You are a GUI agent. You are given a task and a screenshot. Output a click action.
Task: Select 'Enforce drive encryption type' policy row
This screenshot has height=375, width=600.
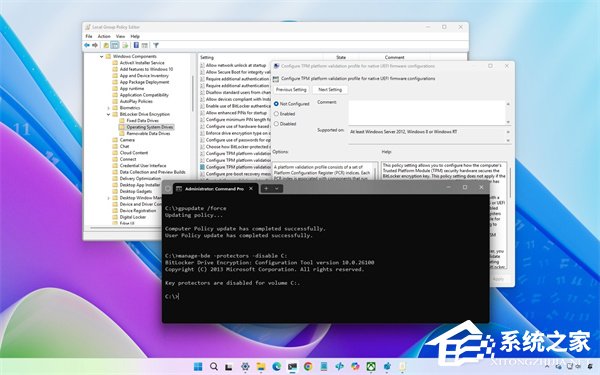click(235, 133)
